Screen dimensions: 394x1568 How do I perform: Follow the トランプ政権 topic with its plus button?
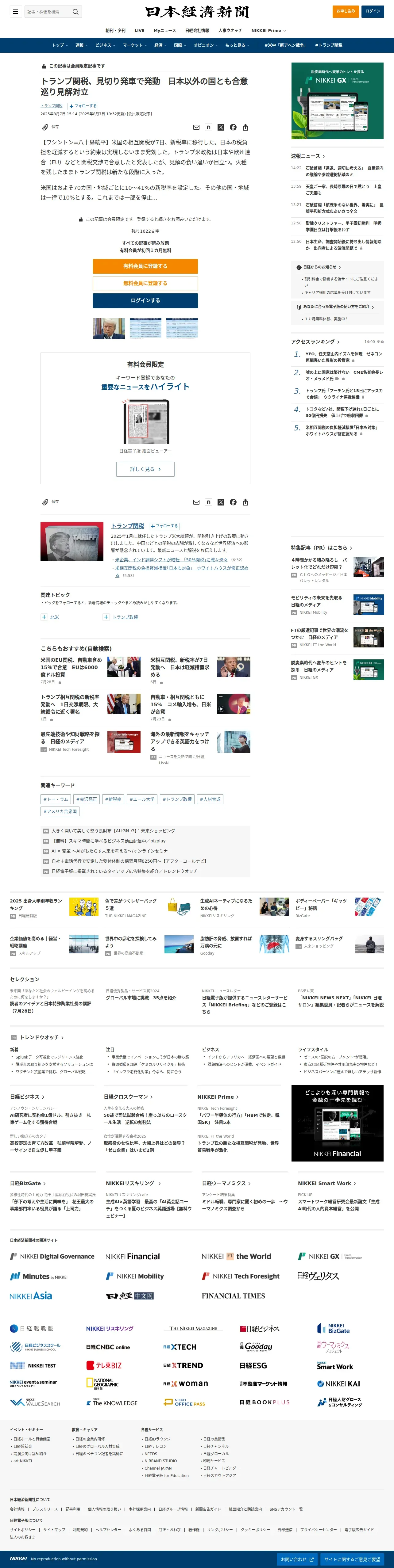[x=106, y=617]
